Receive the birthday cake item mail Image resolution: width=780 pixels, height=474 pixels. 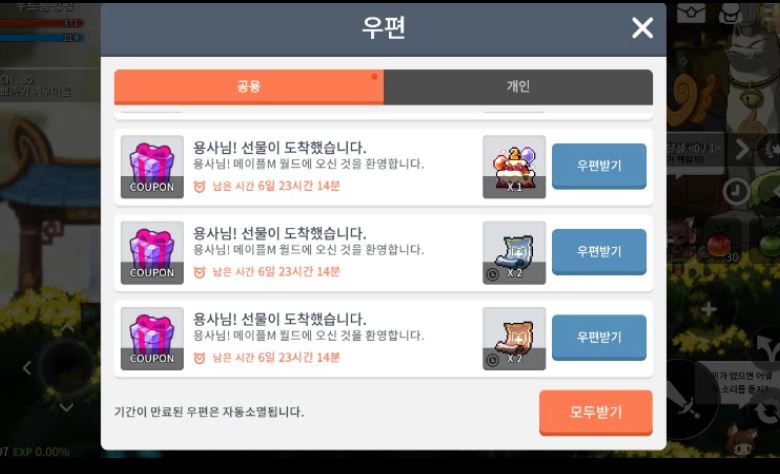[x=599, y=166]
